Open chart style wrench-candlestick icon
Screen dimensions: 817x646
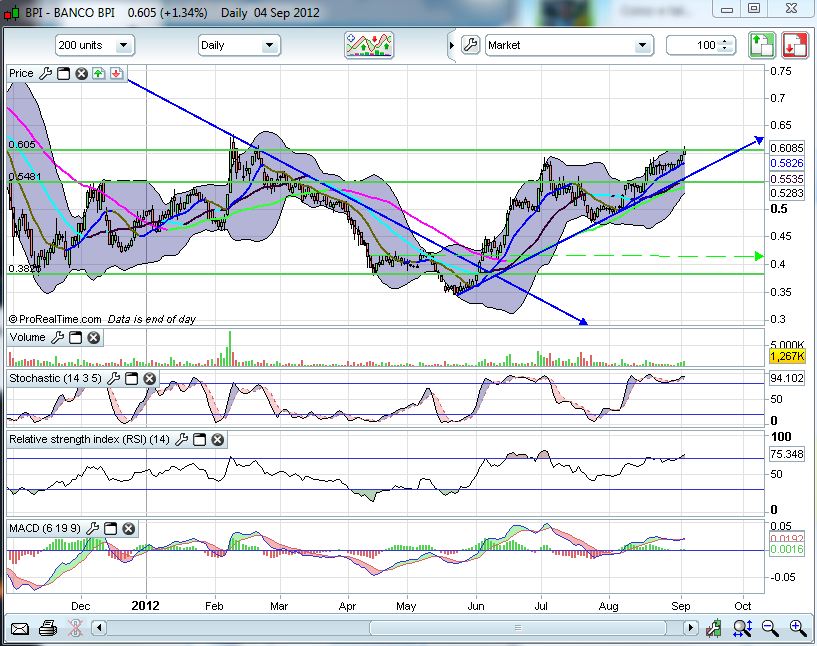714,628
